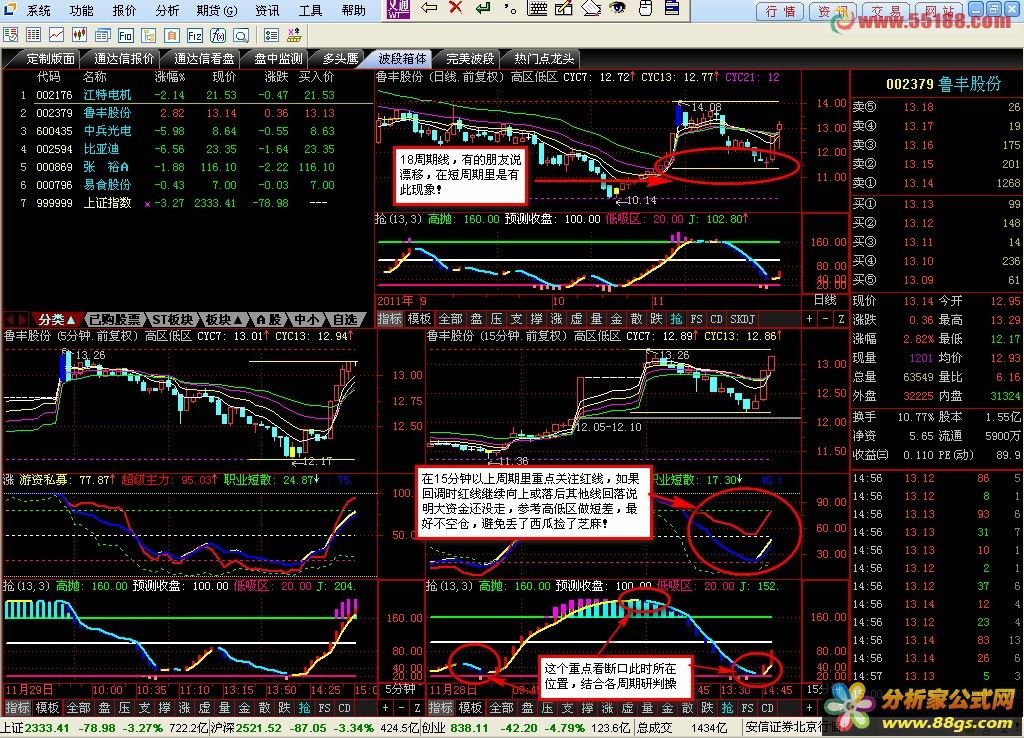The width and height of the screenshot is (1024, 738).
Task: Expand the 分类▲ category dropdown
Action: [56, 320]
